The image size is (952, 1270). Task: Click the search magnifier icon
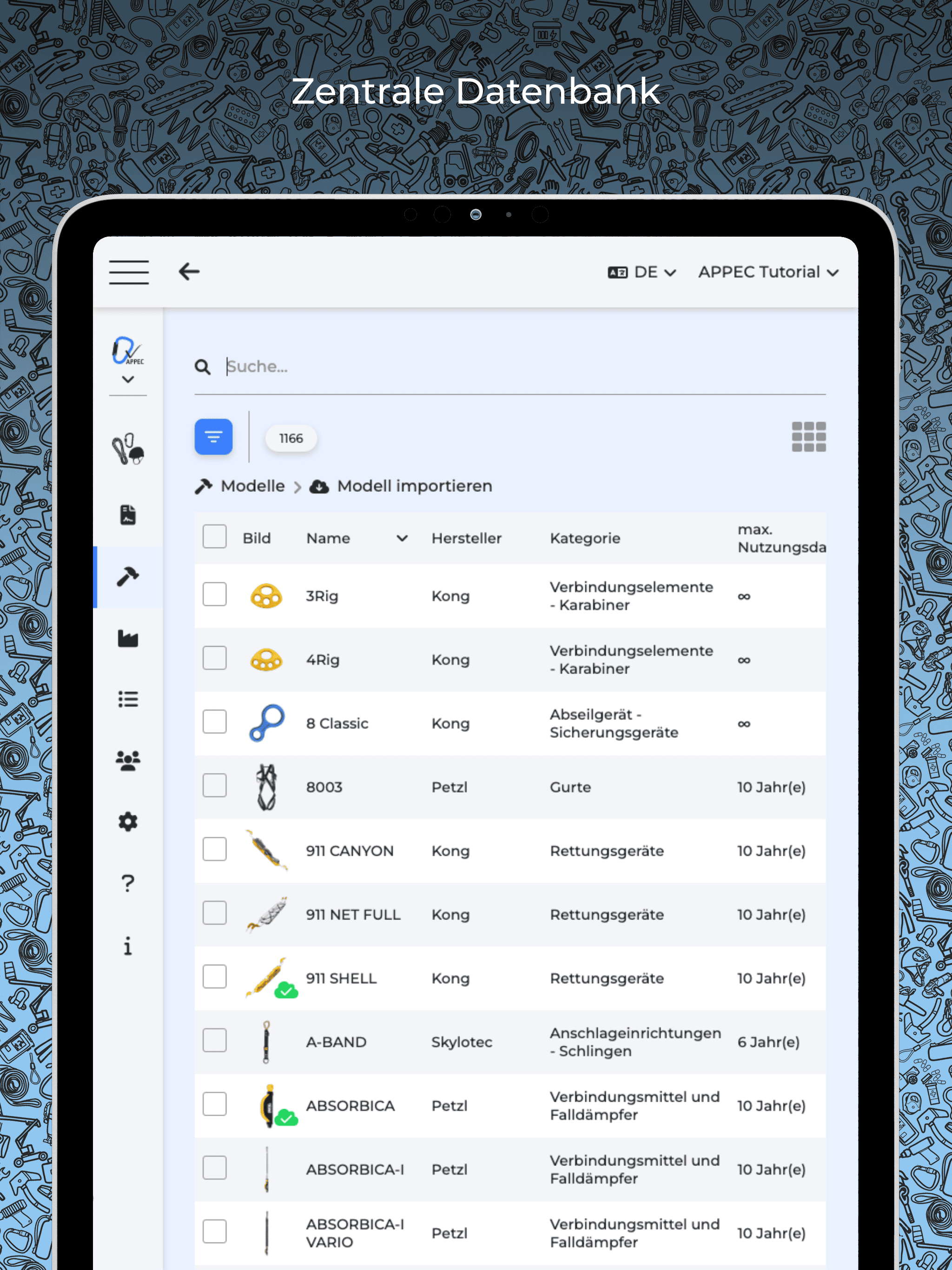pyautogui.click(x=202, y=367)
